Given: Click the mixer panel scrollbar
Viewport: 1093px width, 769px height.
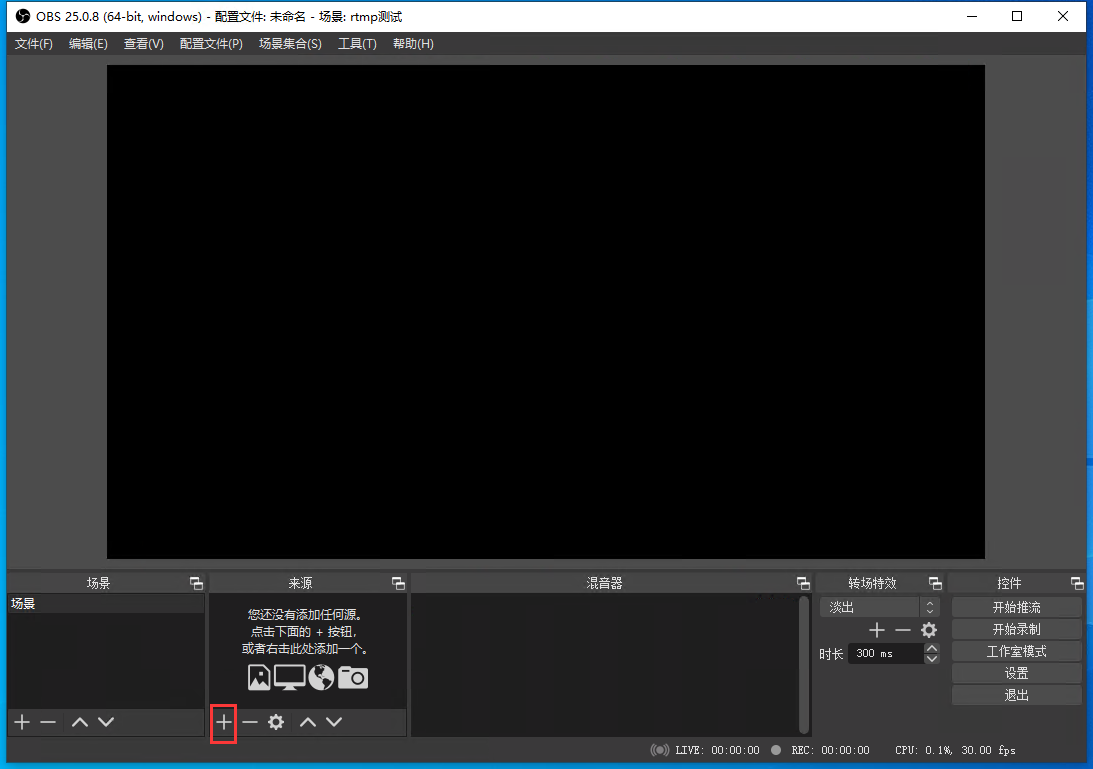Looking at the screenshot, I should [804, 664].
